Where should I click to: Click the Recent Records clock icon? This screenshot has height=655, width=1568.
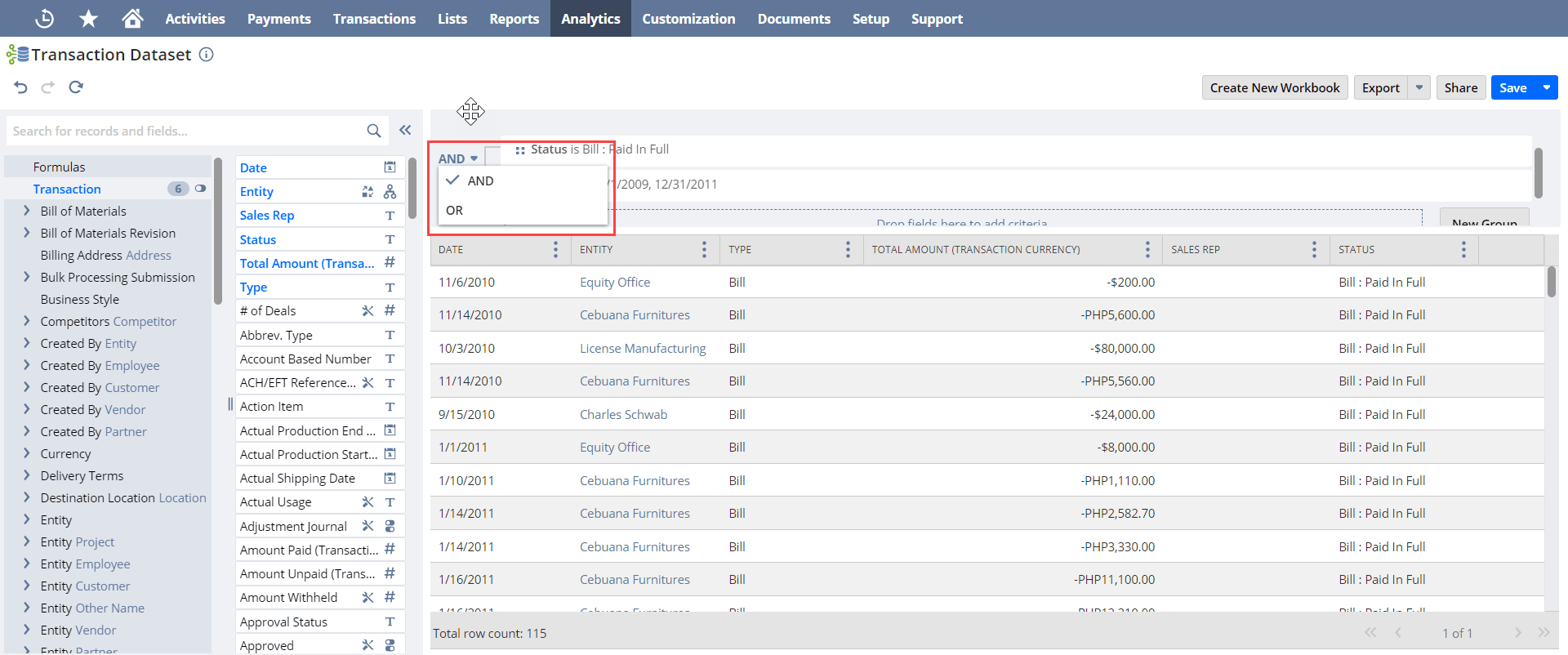click(x=45, y=18)
